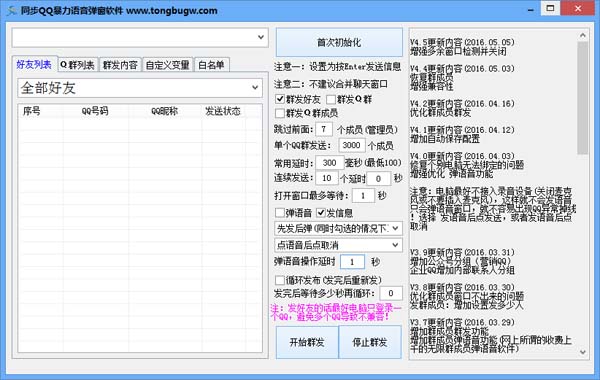Screen dimensions: 600x380
Task: Close the window
Action: click(578, 8)
